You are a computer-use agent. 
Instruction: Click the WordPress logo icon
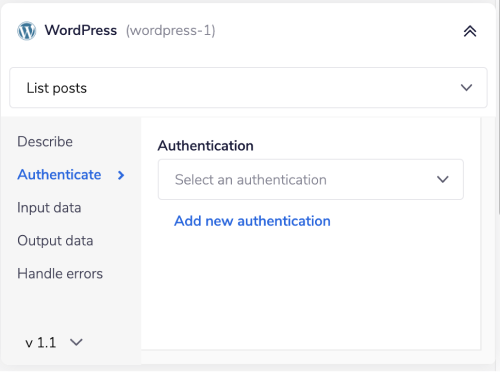click(27, 31)
